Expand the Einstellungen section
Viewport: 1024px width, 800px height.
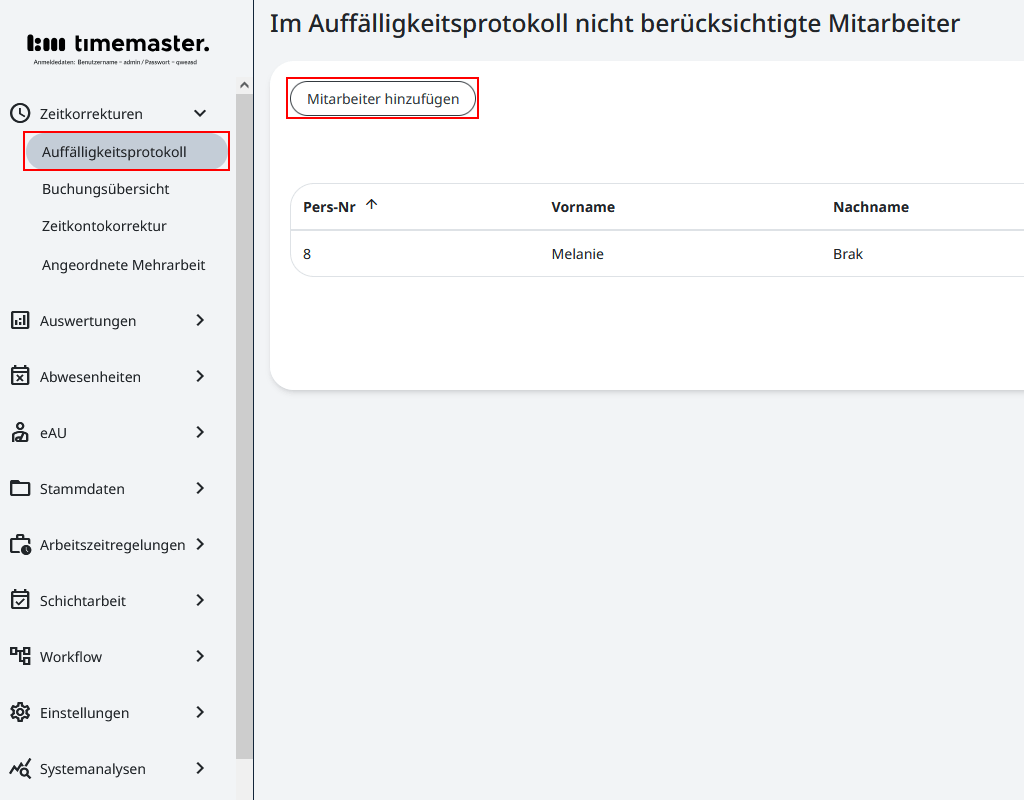click(x=199, y=712)
